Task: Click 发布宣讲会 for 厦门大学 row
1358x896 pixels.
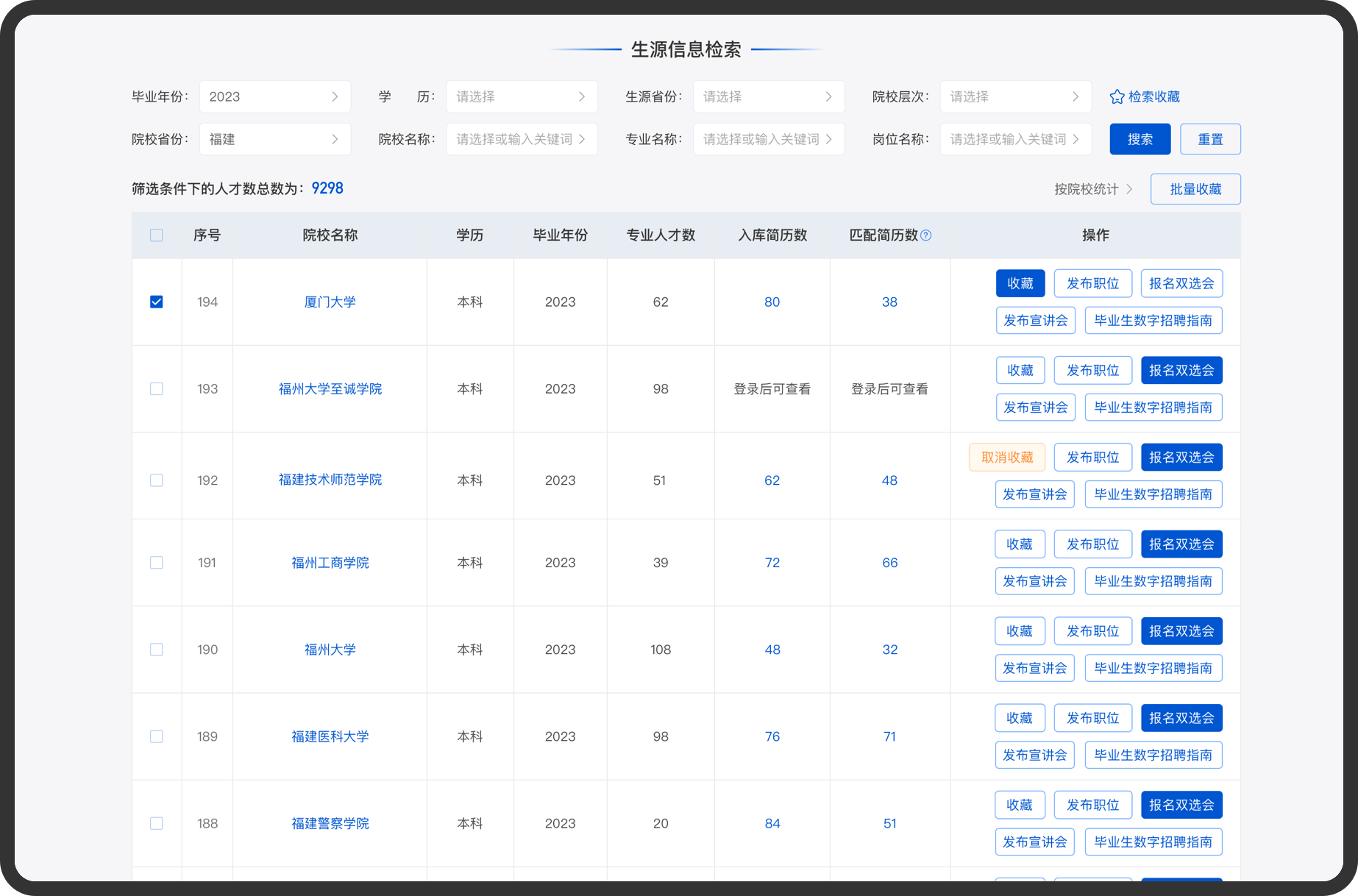Action: (x=1036, y=320)
